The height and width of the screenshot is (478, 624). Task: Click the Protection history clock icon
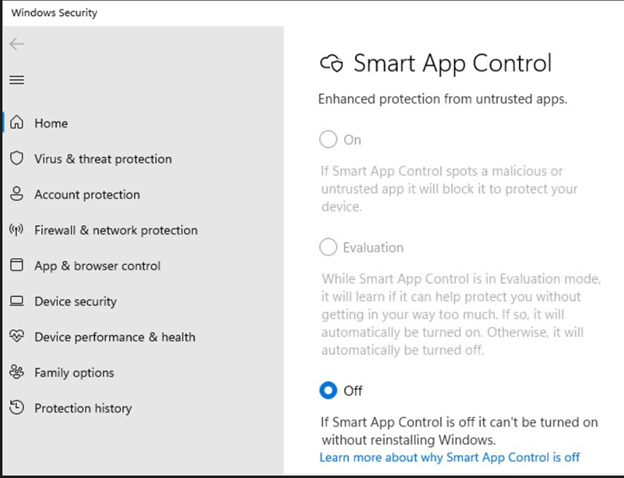pos(16,408)
